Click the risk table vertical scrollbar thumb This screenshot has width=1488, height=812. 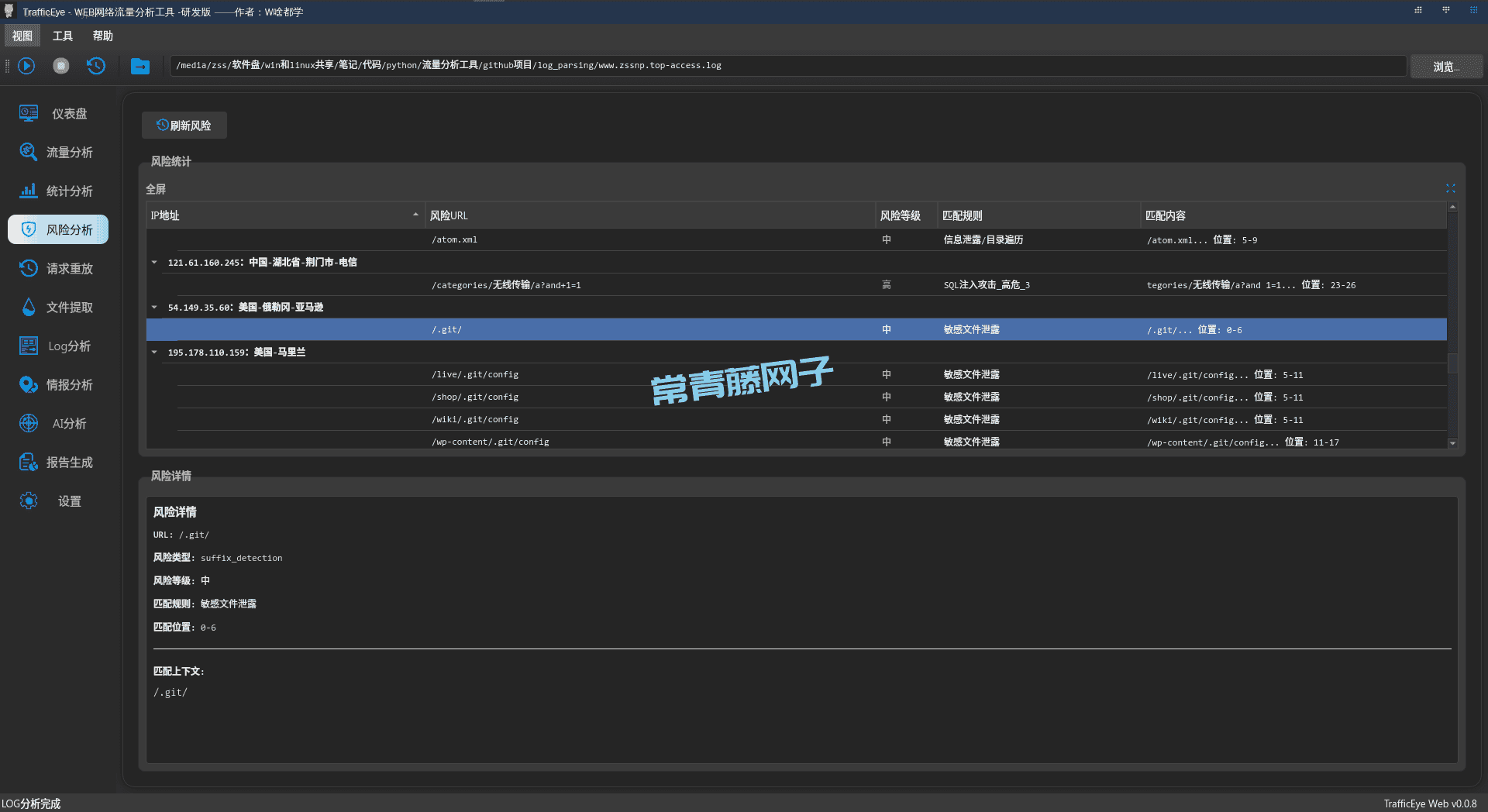tap(1452, 363)
